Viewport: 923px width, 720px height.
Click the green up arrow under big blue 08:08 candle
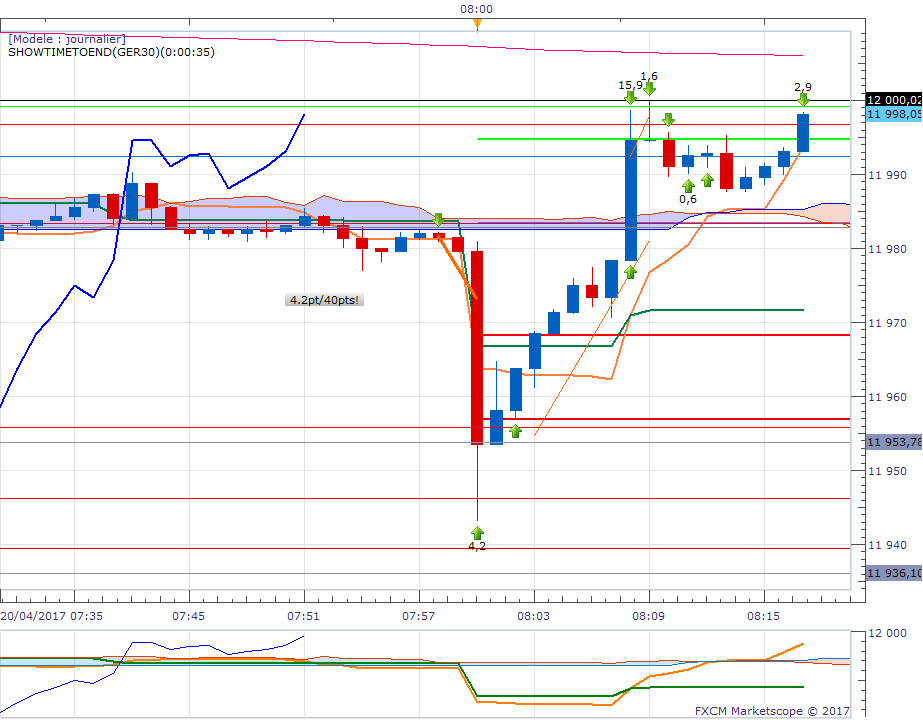(630, 271)
